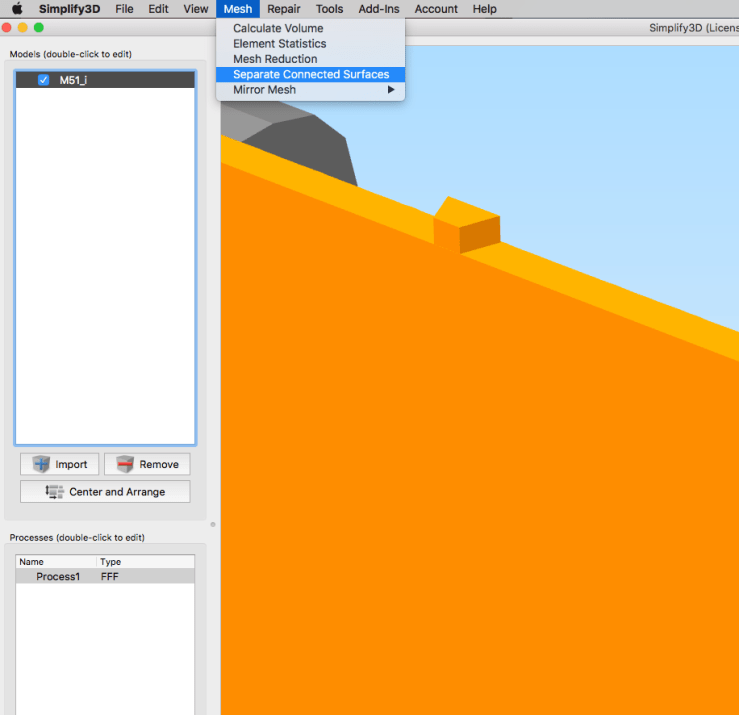Image resolution: width=739 pixels, height=715 pixels.
Task: Click the Name column header
Action: (x=56, y=562)
